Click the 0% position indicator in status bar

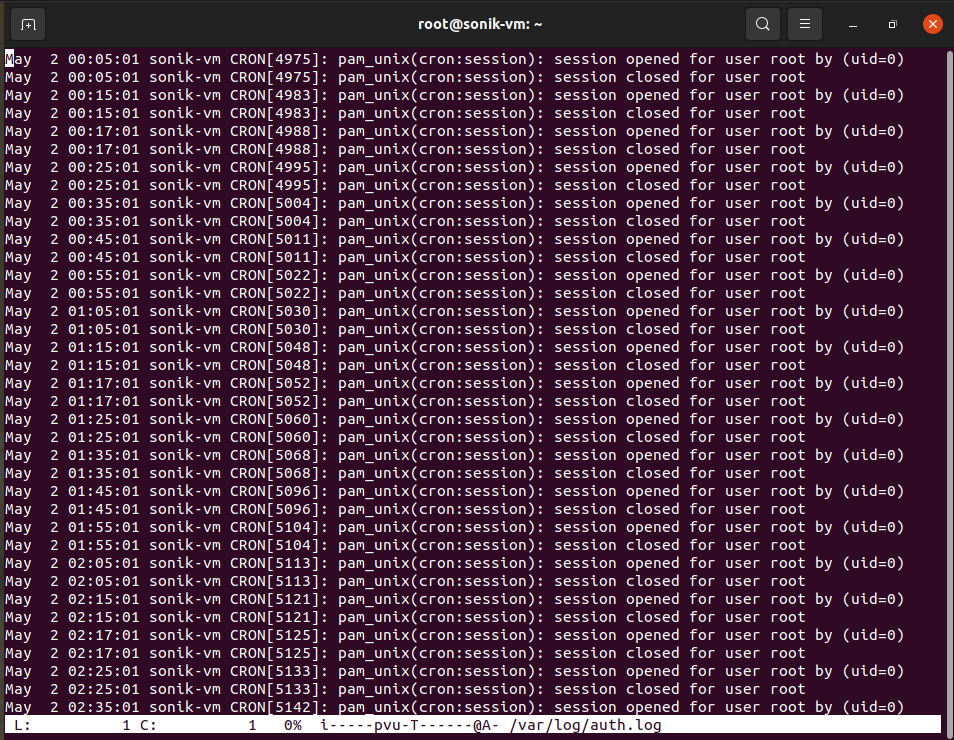coord(292,725)
